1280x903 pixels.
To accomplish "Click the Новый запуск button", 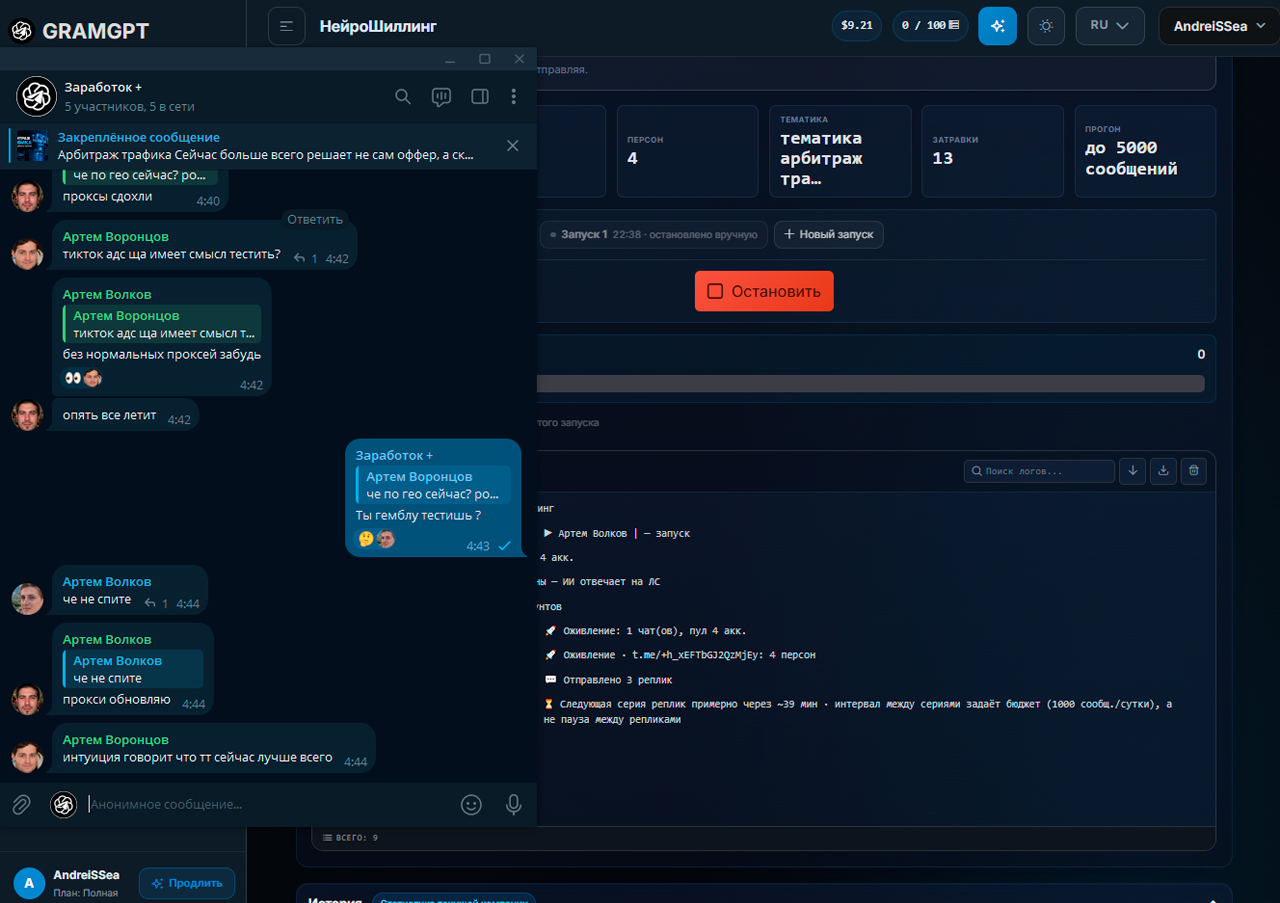I will [x=829, y=235].
